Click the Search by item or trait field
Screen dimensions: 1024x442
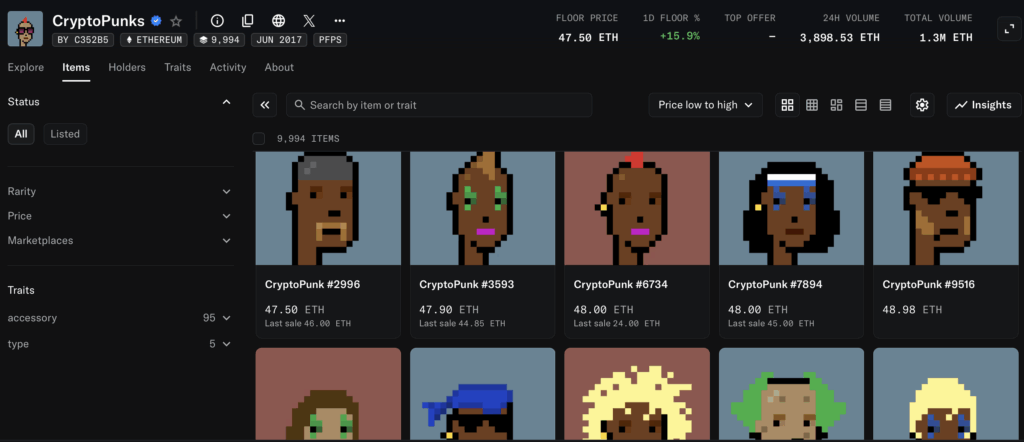[x=439, y=105]
